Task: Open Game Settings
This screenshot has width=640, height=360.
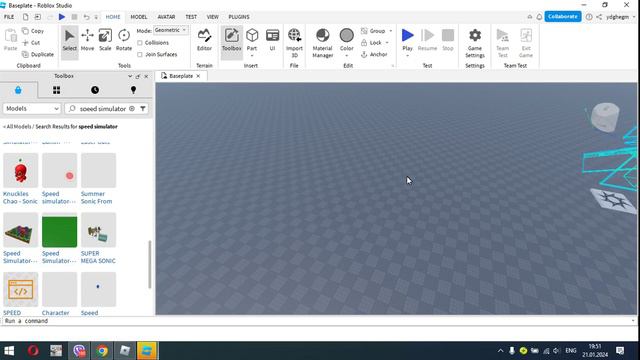Action: [x=475, y=43]
